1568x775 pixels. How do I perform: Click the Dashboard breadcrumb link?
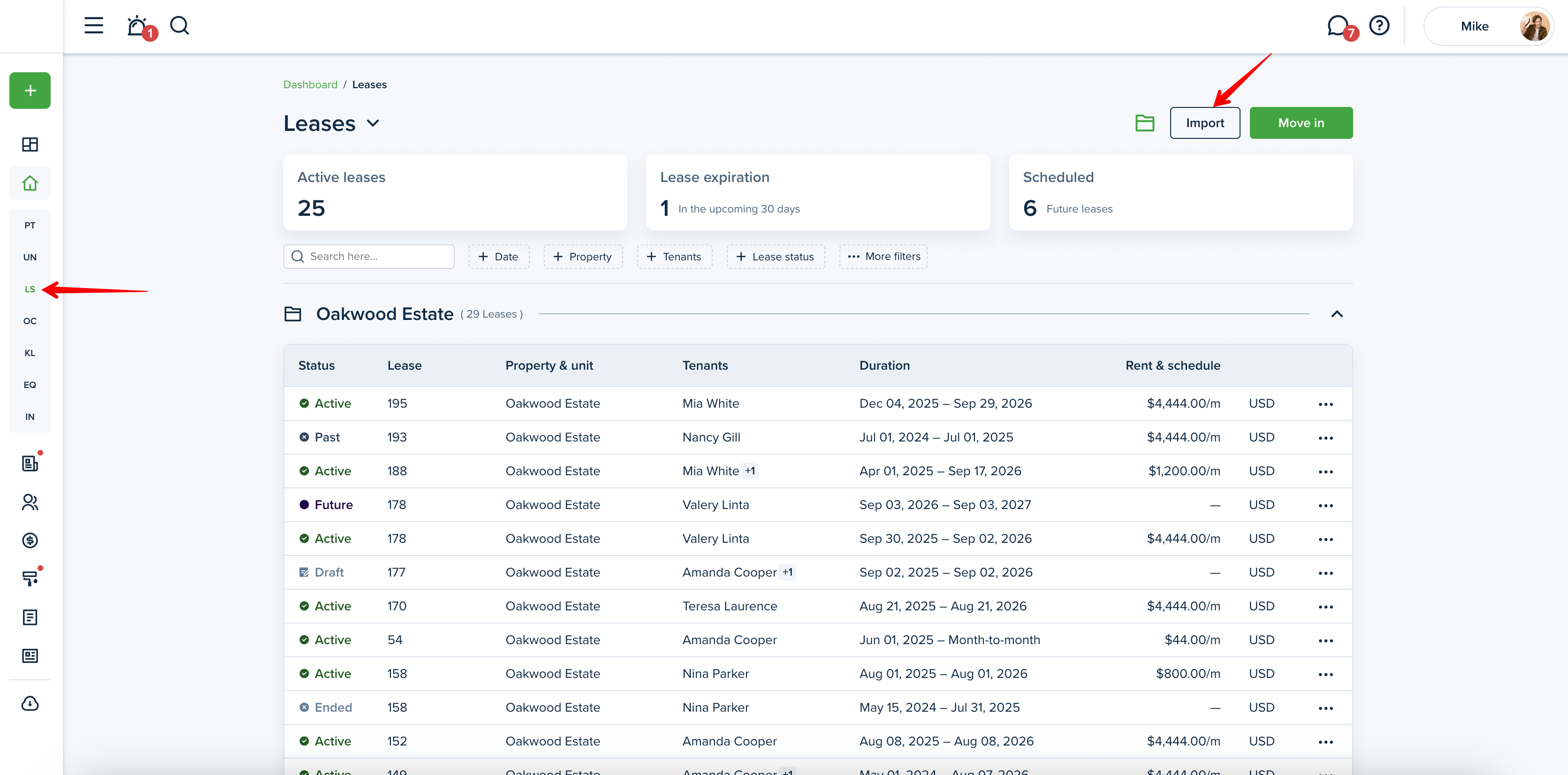tap(310, 84)
